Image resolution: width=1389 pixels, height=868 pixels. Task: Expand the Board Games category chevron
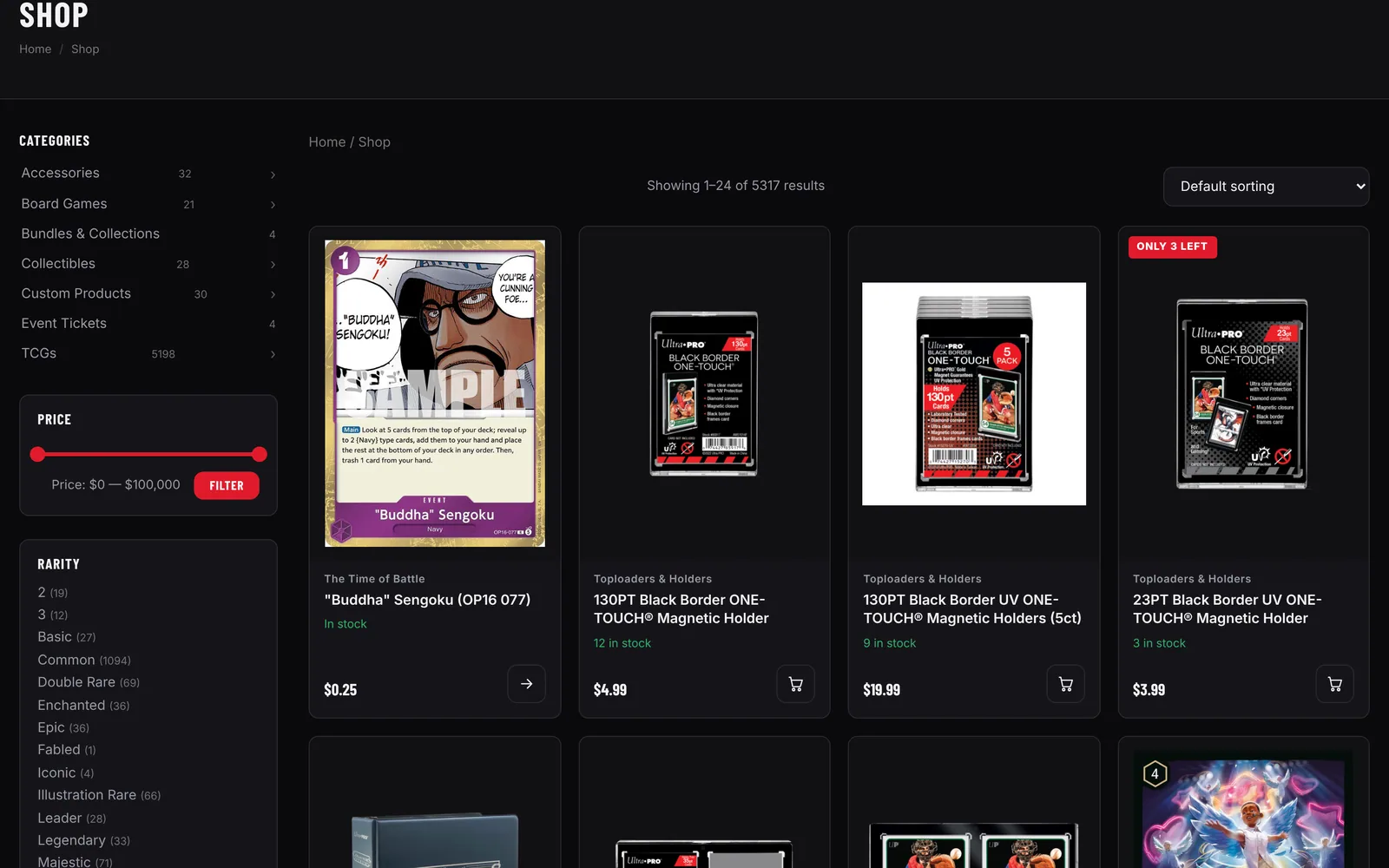coord(273,205)
